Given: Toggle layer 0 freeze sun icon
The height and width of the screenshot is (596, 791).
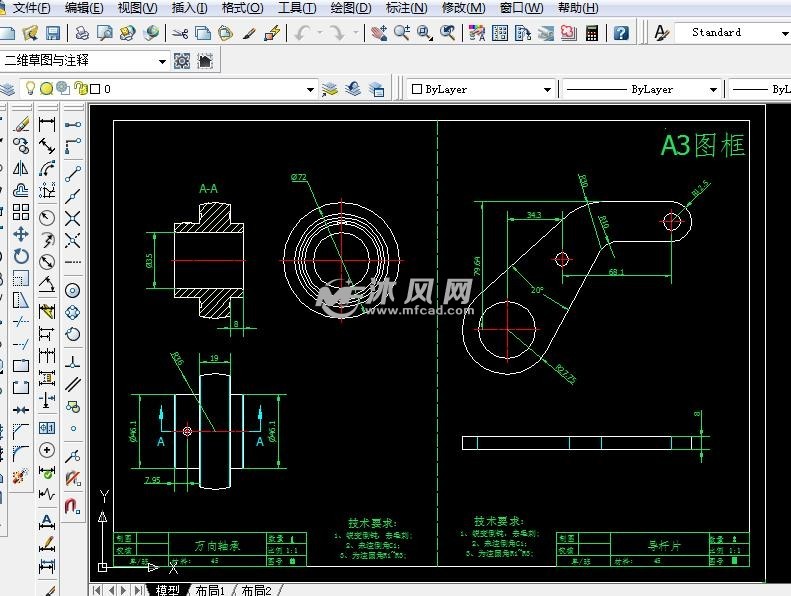Looking at the screenshot, I should (47, 89).
